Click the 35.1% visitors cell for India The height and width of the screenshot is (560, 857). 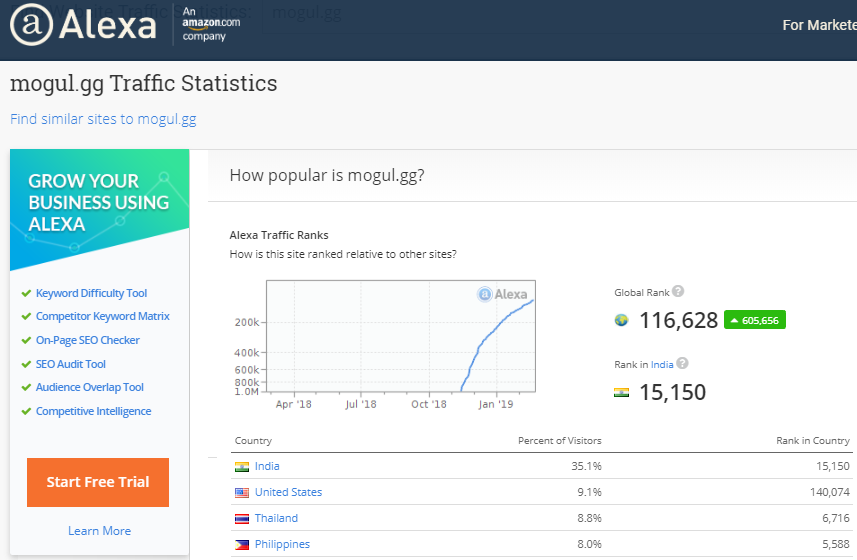click(x=586, y=467)
